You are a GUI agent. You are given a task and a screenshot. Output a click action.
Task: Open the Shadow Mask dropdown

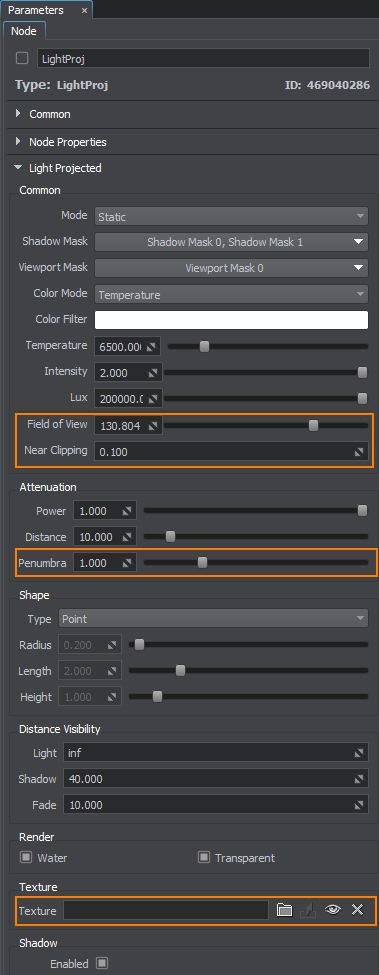231,243
